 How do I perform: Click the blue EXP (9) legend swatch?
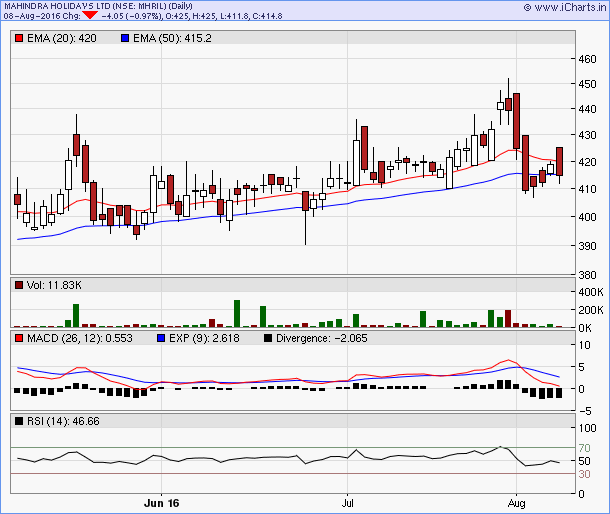(161, 338)
